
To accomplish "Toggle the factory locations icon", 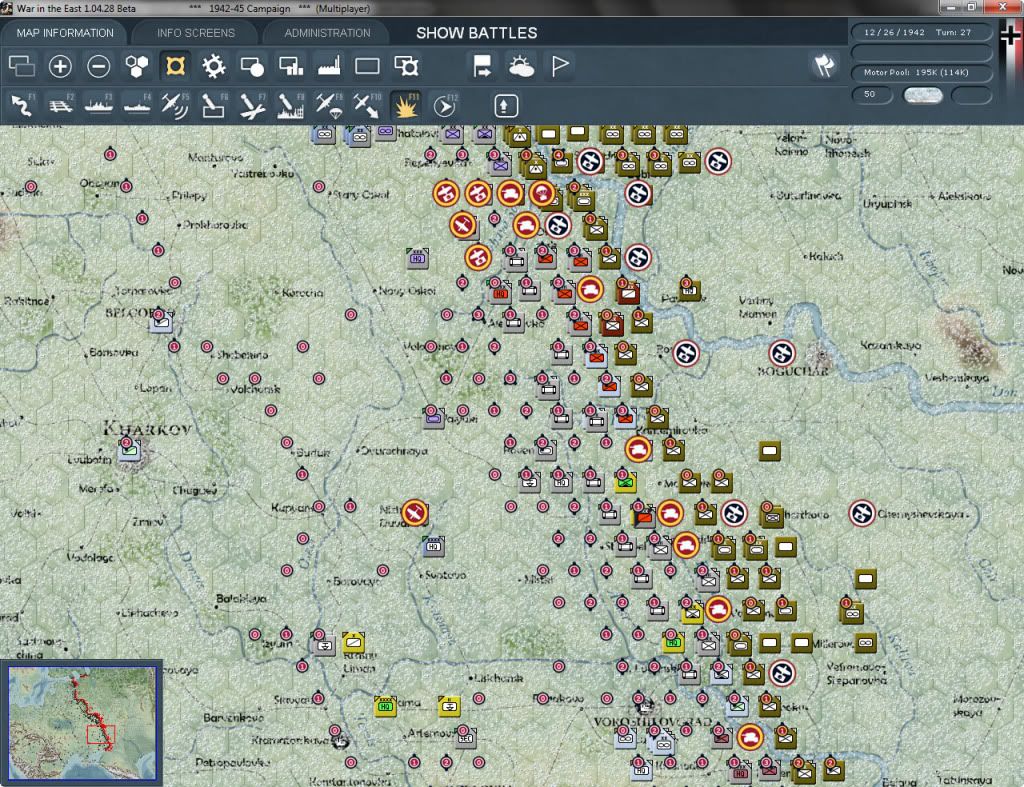I will tap(329, 66).
